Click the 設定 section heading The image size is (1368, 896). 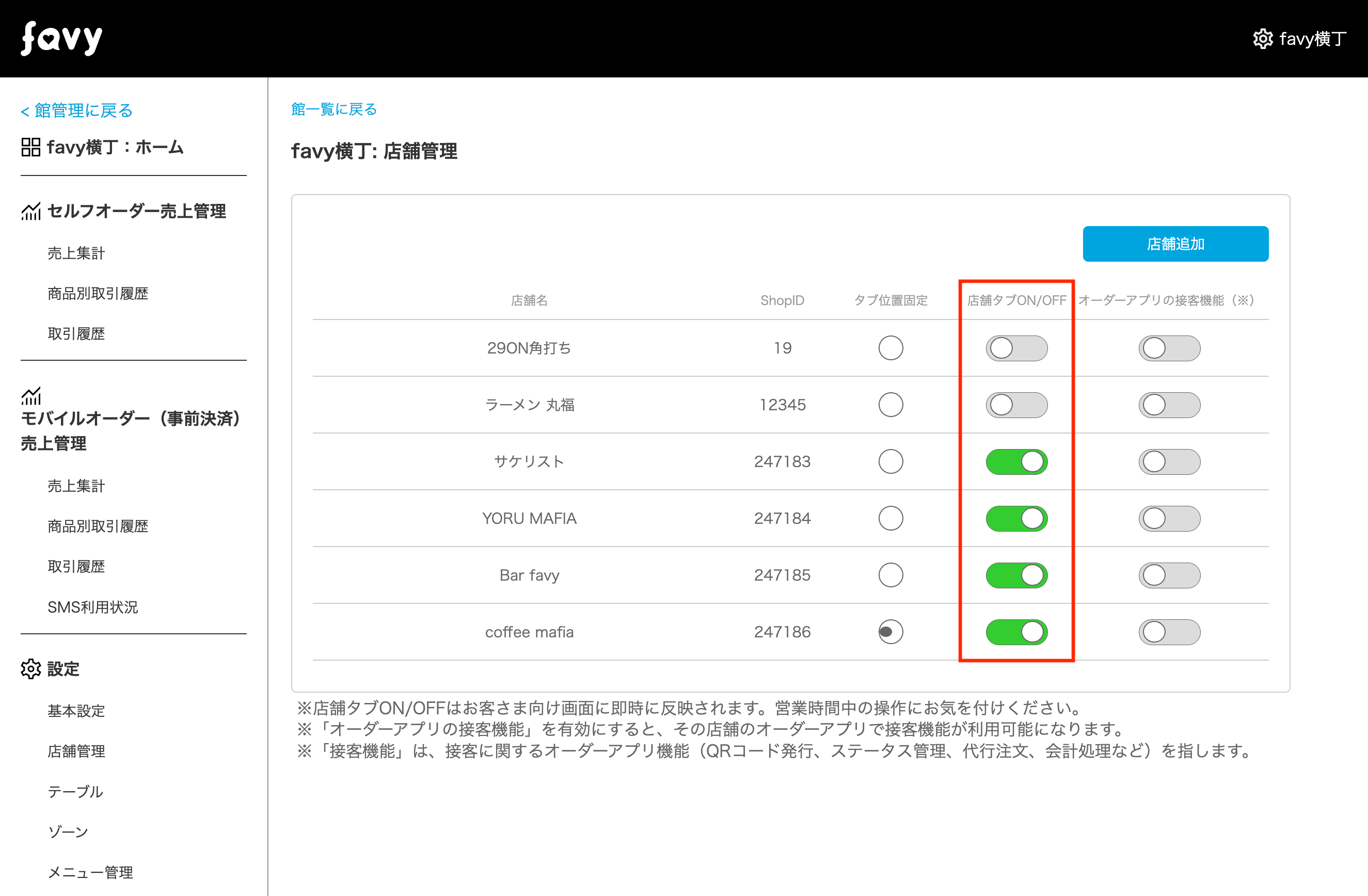click(x=63, y=669)
